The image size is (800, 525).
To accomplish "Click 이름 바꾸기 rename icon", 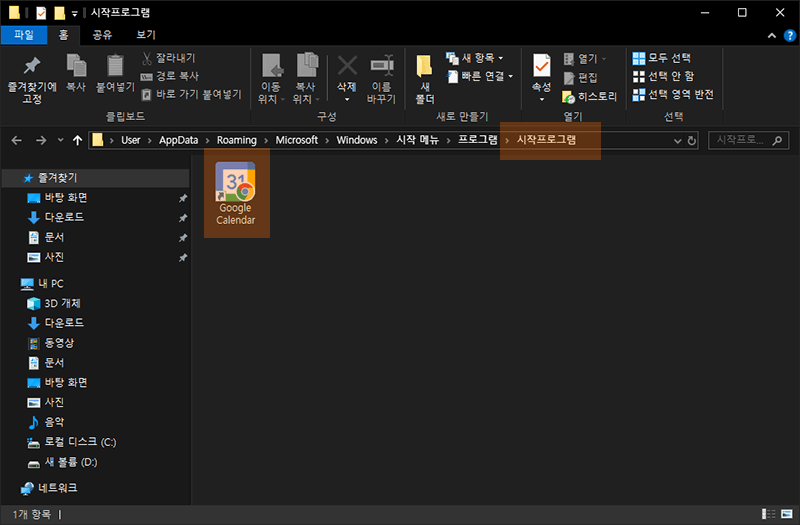I will (382, 66).
